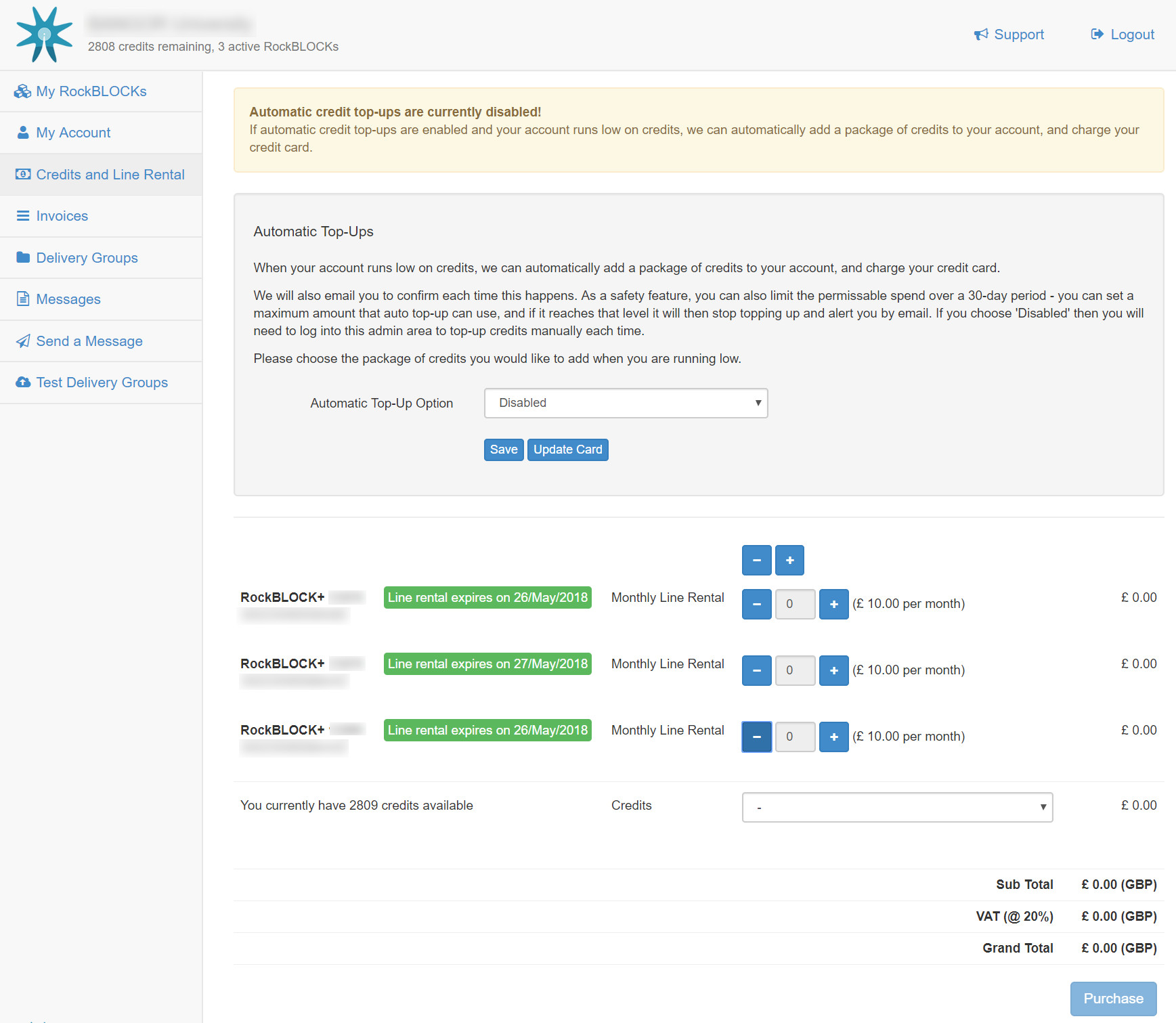
Task: Decrease months for last 26/May/2018 RockBLOCK+
Action: pos(756,737)
